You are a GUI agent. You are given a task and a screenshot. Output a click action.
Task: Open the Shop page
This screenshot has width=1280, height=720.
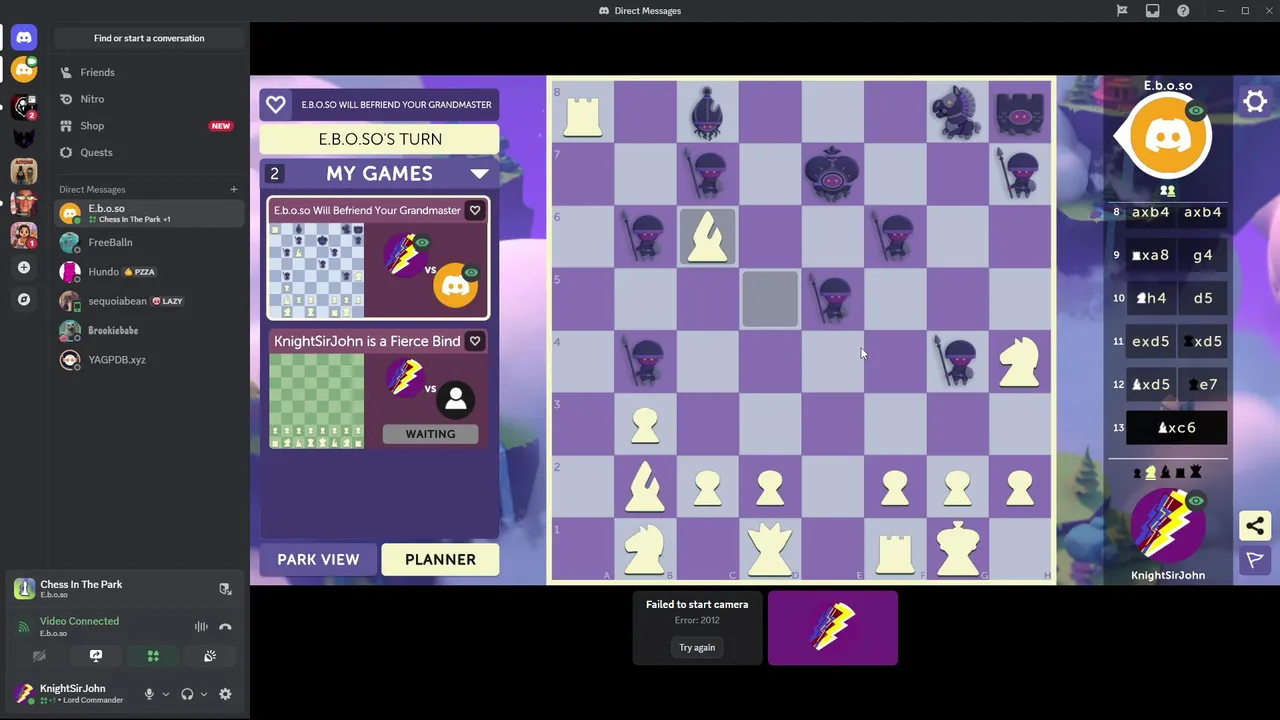[x=149, y=126]
